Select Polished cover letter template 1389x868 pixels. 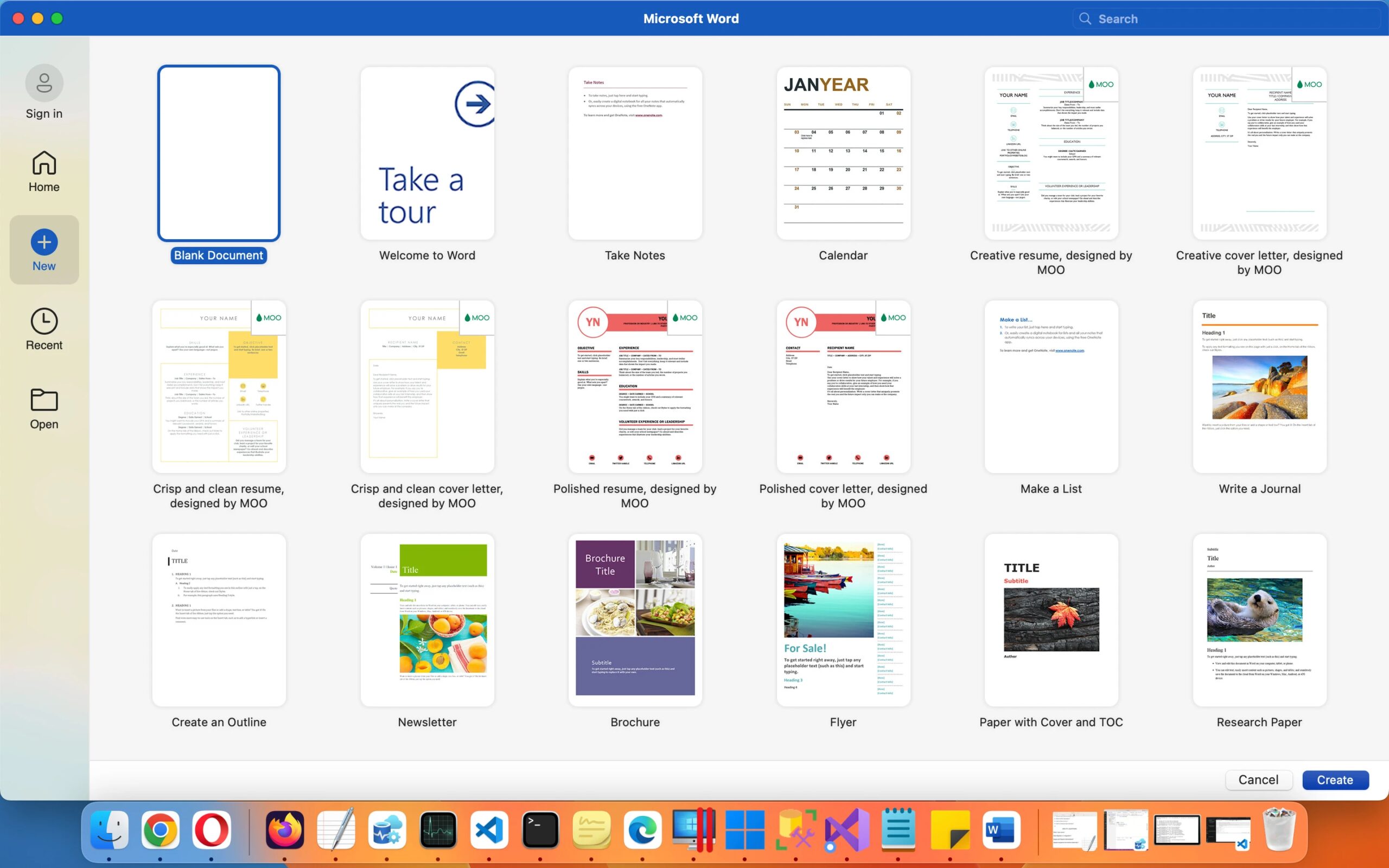(x=843, y=387)
